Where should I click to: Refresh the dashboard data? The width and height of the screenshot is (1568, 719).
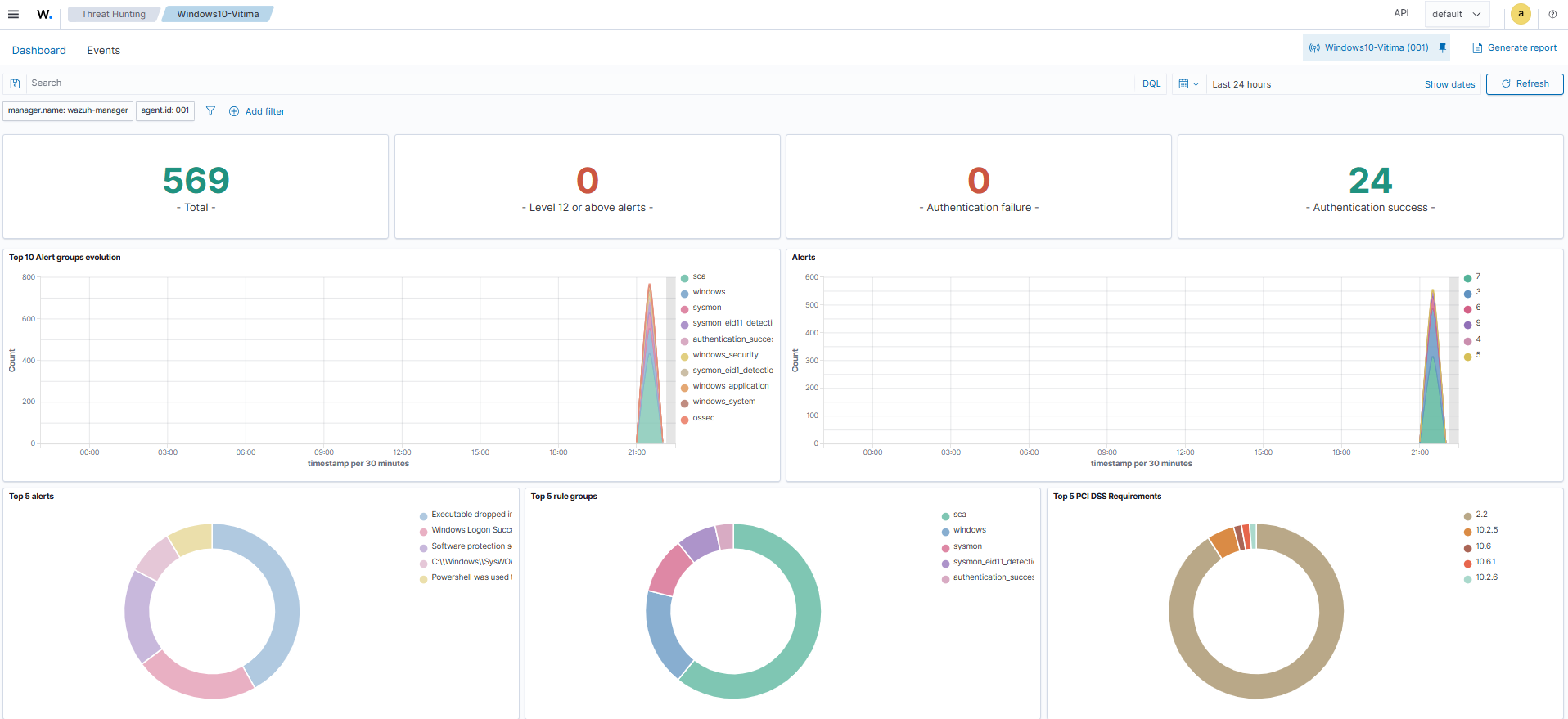(x=1525, y=83)
